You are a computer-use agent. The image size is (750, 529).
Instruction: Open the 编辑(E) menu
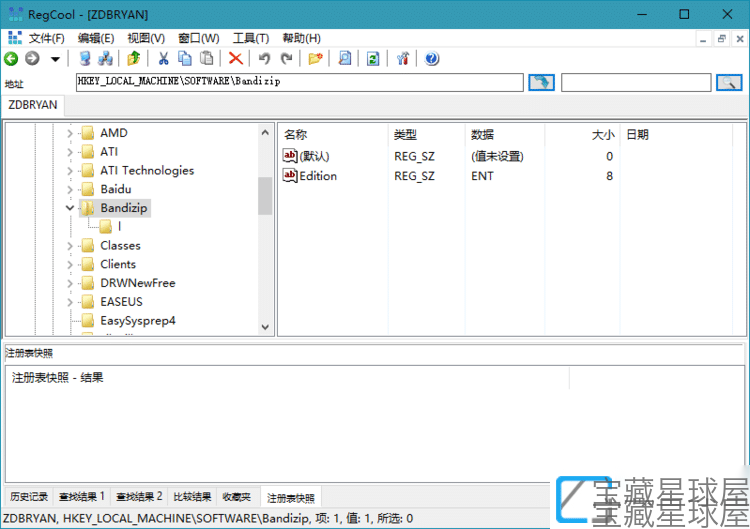[x=96, y=38]
